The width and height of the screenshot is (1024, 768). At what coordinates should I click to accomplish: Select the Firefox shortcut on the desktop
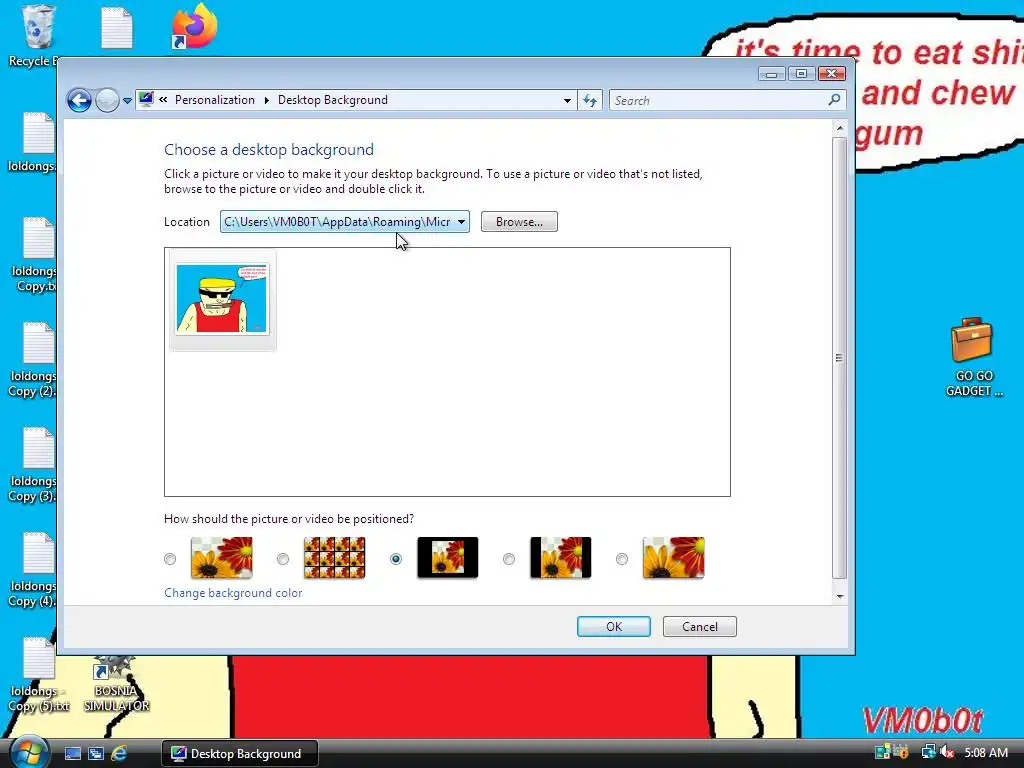click(x=195, y=26)
